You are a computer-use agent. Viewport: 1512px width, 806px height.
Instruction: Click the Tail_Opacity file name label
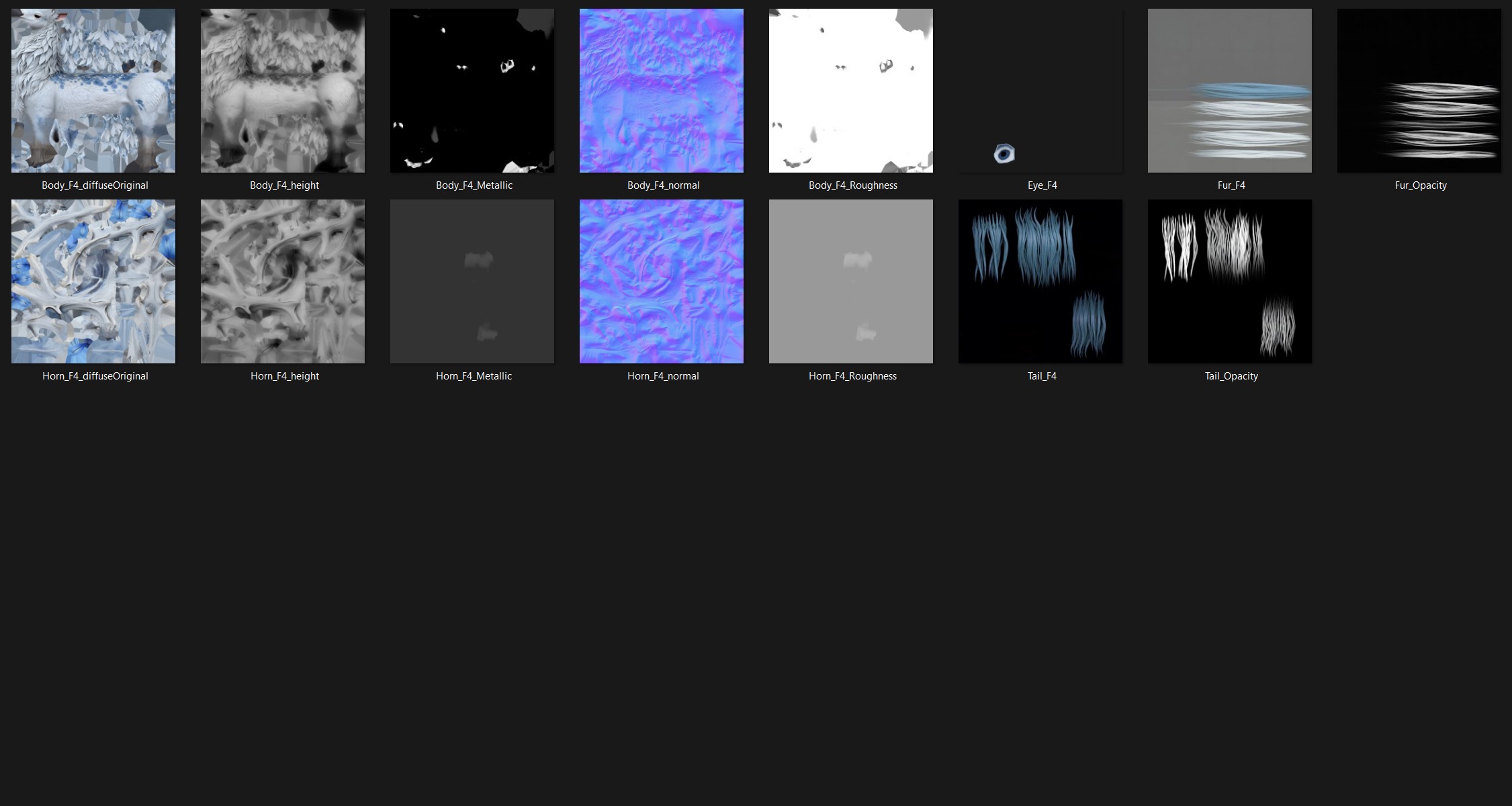click(1231, 376)
